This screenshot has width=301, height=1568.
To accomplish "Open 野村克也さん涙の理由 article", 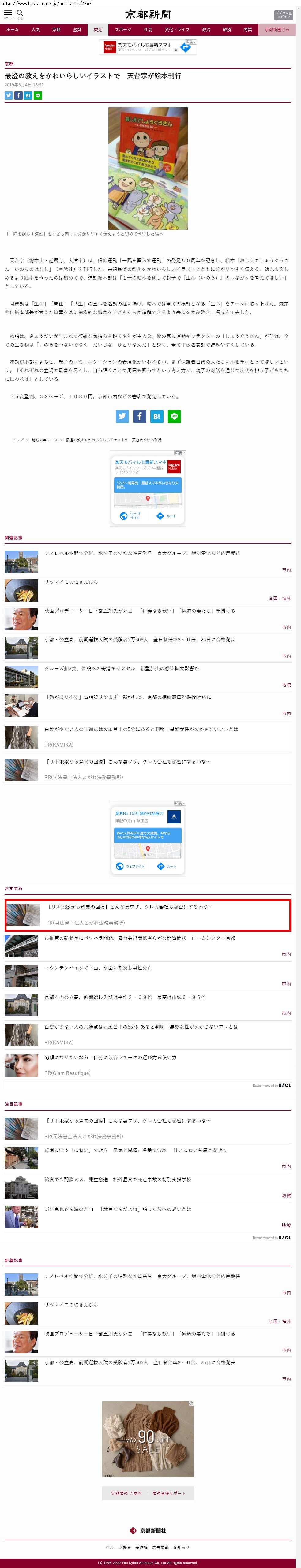I will point(118,1209).
